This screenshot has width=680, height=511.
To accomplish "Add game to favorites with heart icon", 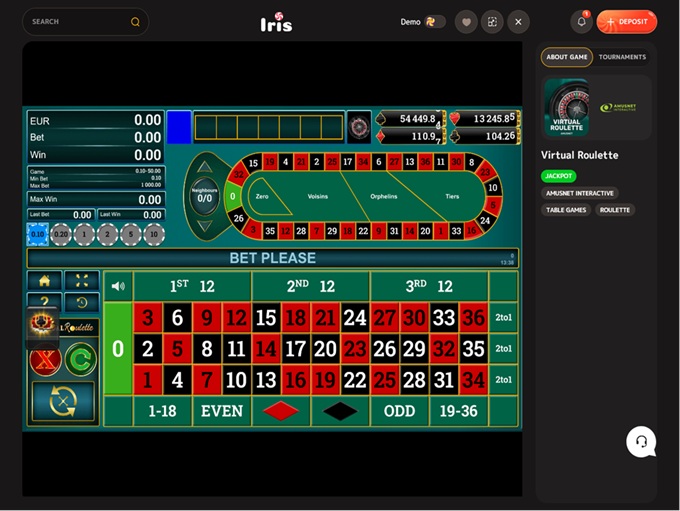I will 466,22.
